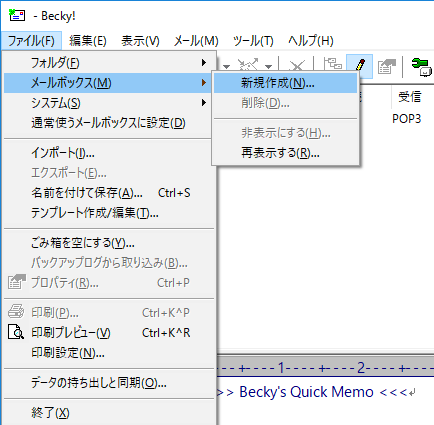Screen dimensions: 434x425
Task: Choose 印刷(P)... menu entry
Action: (108, 313)
